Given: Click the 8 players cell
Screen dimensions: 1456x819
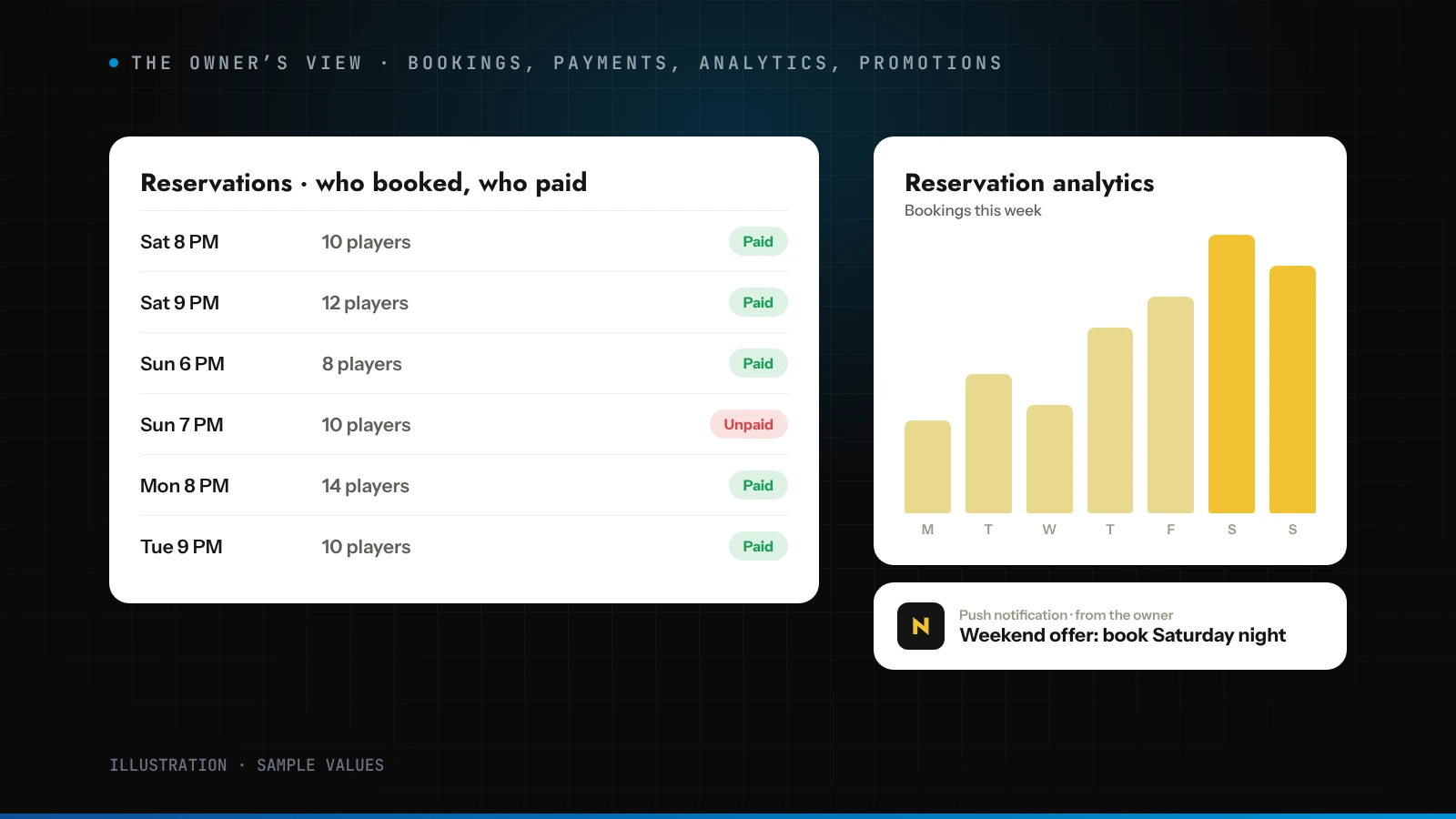Looking at the screenshot, I should pos(361,364).
